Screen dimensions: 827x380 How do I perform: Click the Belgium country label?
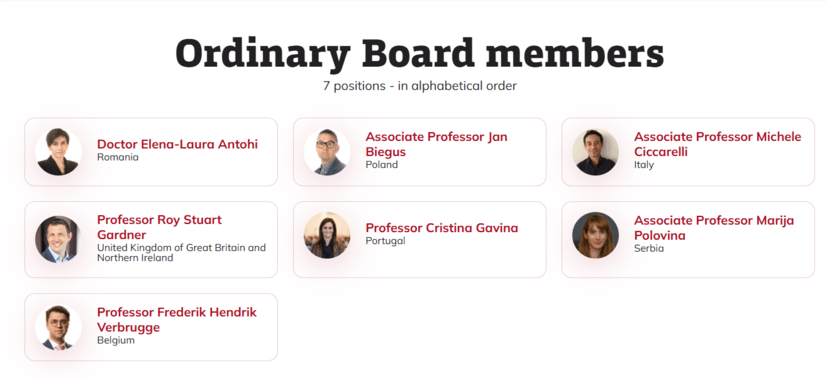pyautogui.click(x=116, y=340)
